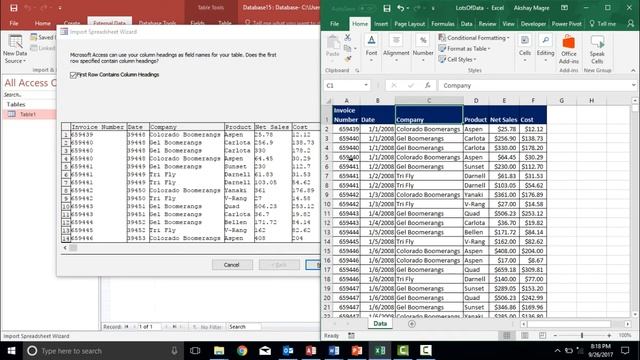The image size is (640, 360).
Task: Click Copy icon in Excel clipboard group
Action: 347,48
